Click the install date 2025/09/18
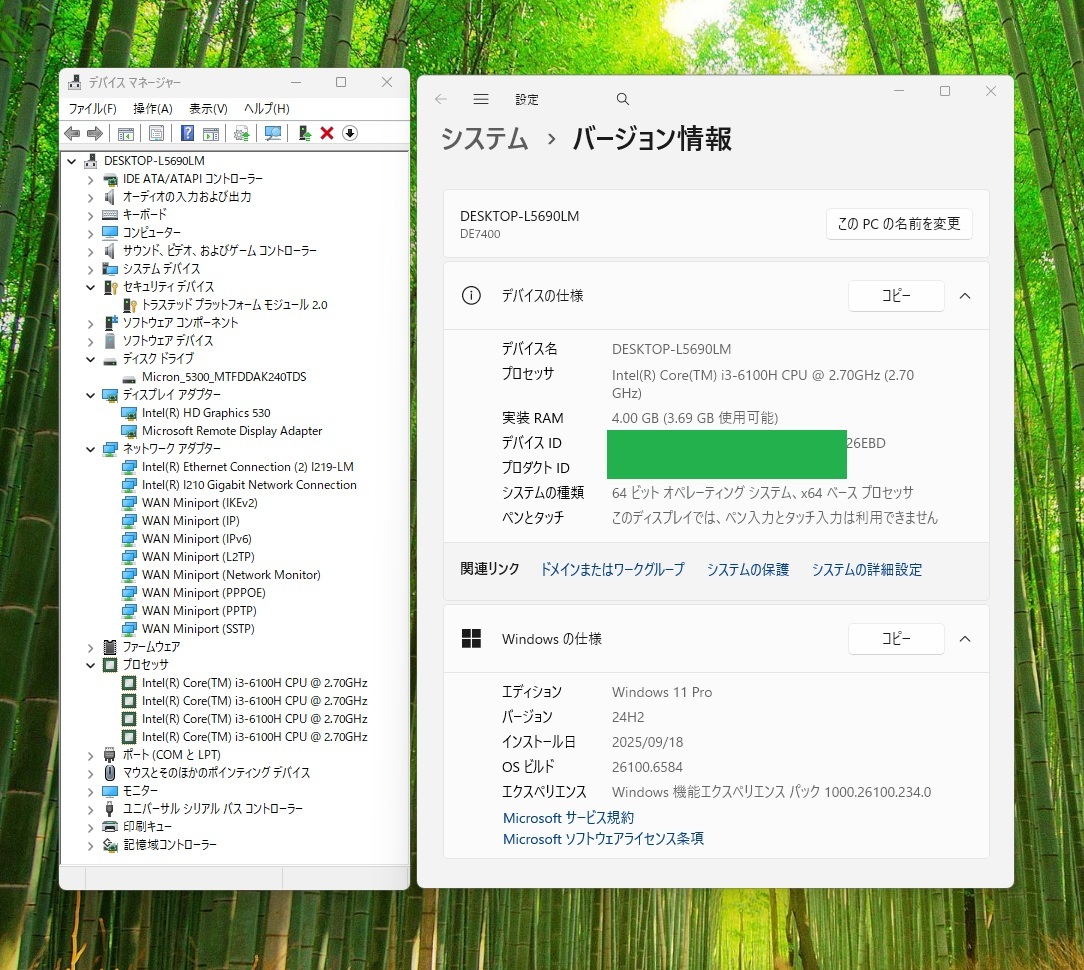 (647, 743)
